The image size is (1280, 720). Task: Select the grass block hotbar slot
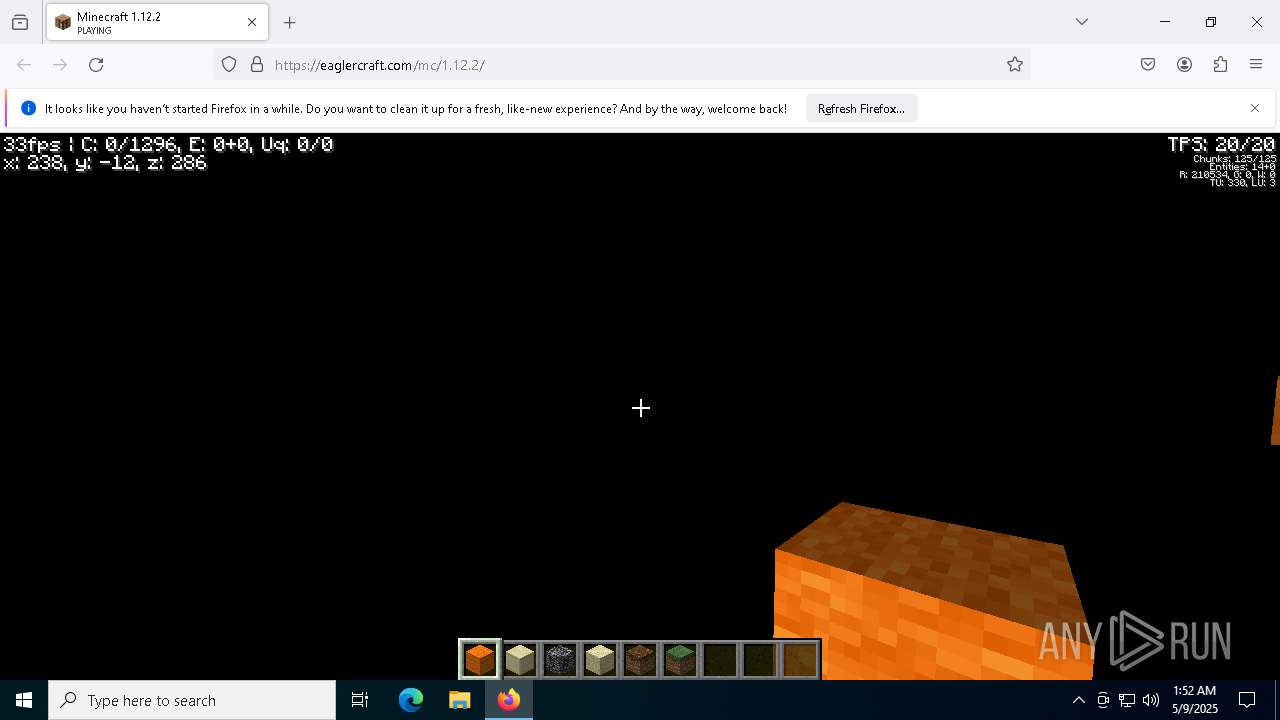[x=680, y=660]
